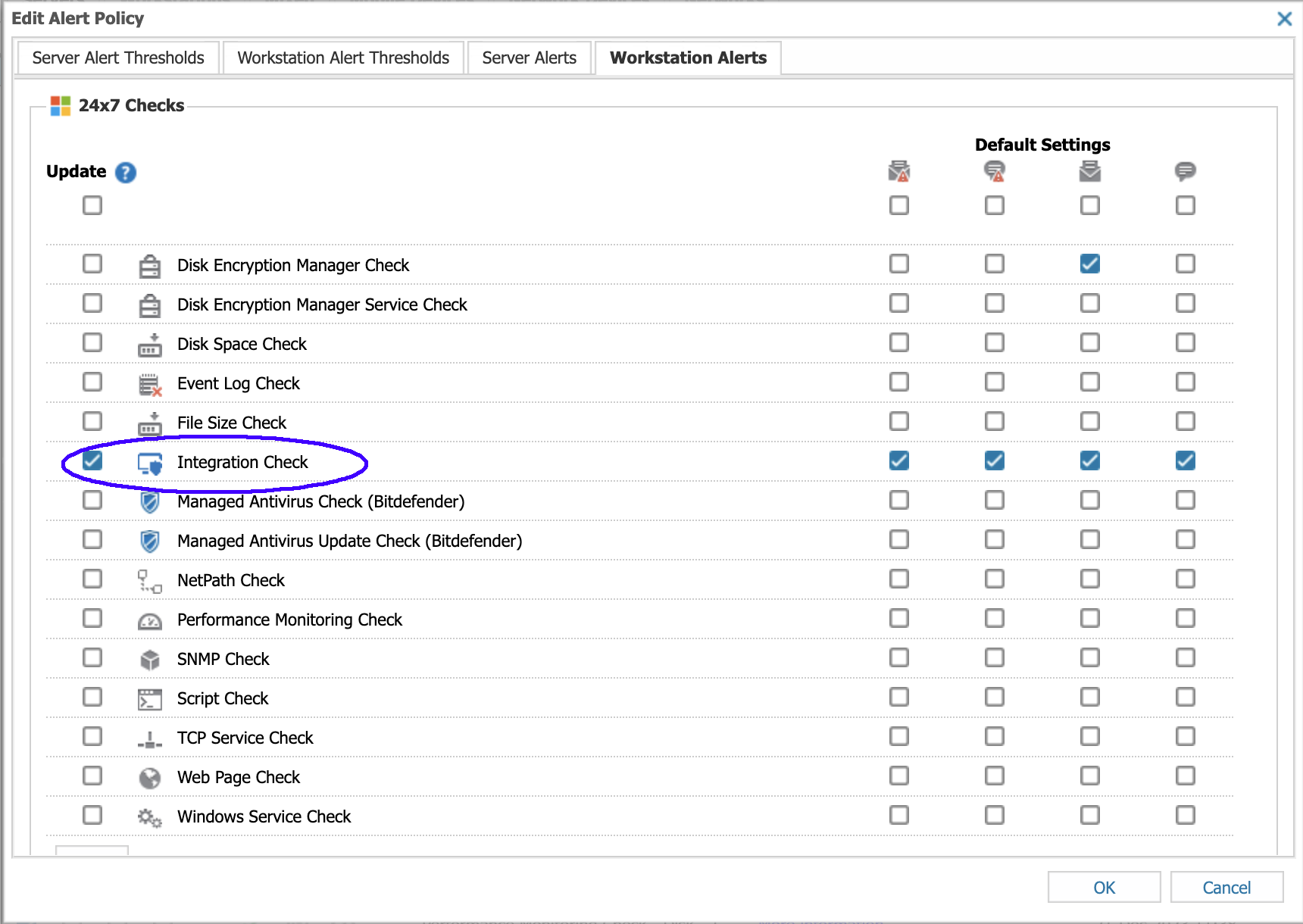1303x924 pixels.
Task: Click the Cancel button
Action: click(1226, 888)
